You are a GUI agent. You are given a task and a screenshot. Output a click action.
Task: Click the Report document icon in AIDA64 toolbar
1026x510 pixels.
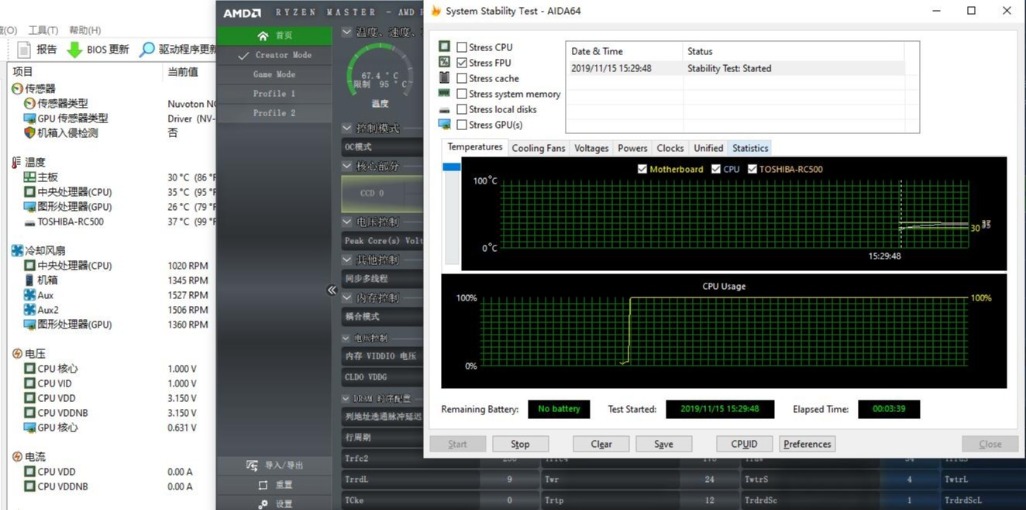point(24,50)
